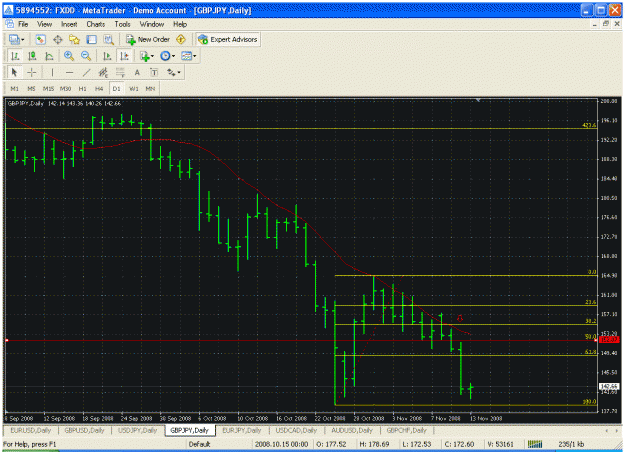The width and height of the screenshot is (625, 452).
Task: Switch to the USDJPY,Daily chart tab
Action: [138, 430]
